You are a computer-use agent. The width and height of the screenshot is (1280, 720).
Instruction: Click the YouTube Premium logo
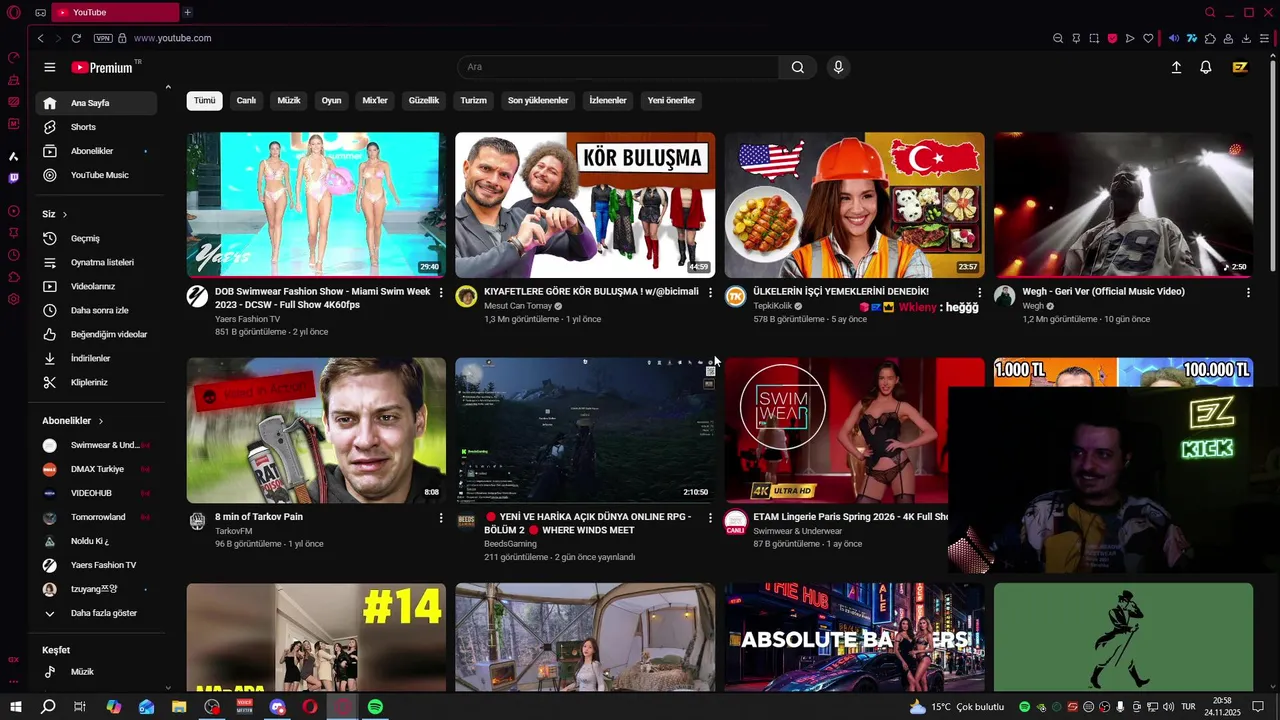coord(102,67)
